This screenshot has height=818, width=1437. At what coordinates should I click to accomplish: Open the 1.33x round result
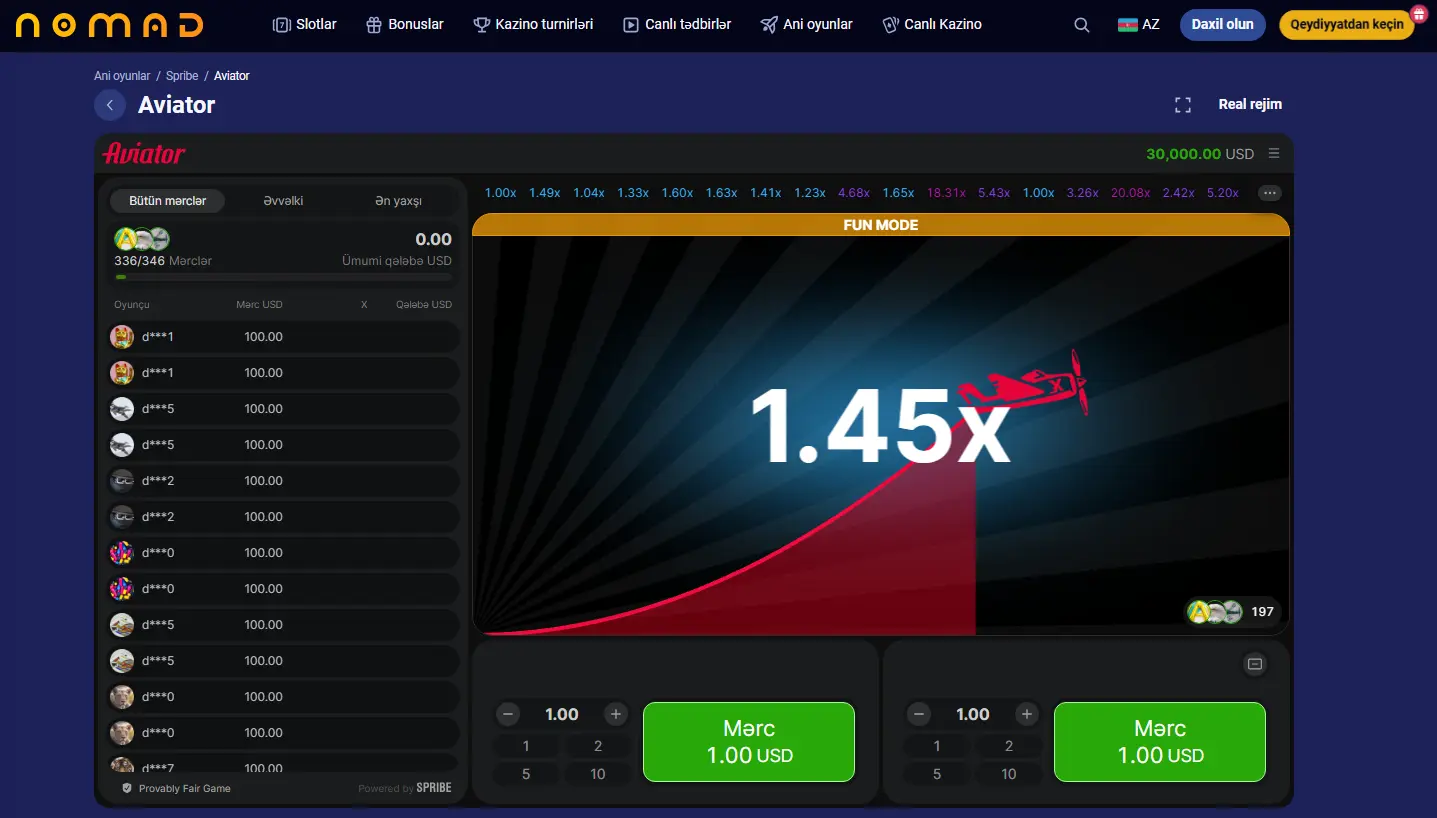633,193
